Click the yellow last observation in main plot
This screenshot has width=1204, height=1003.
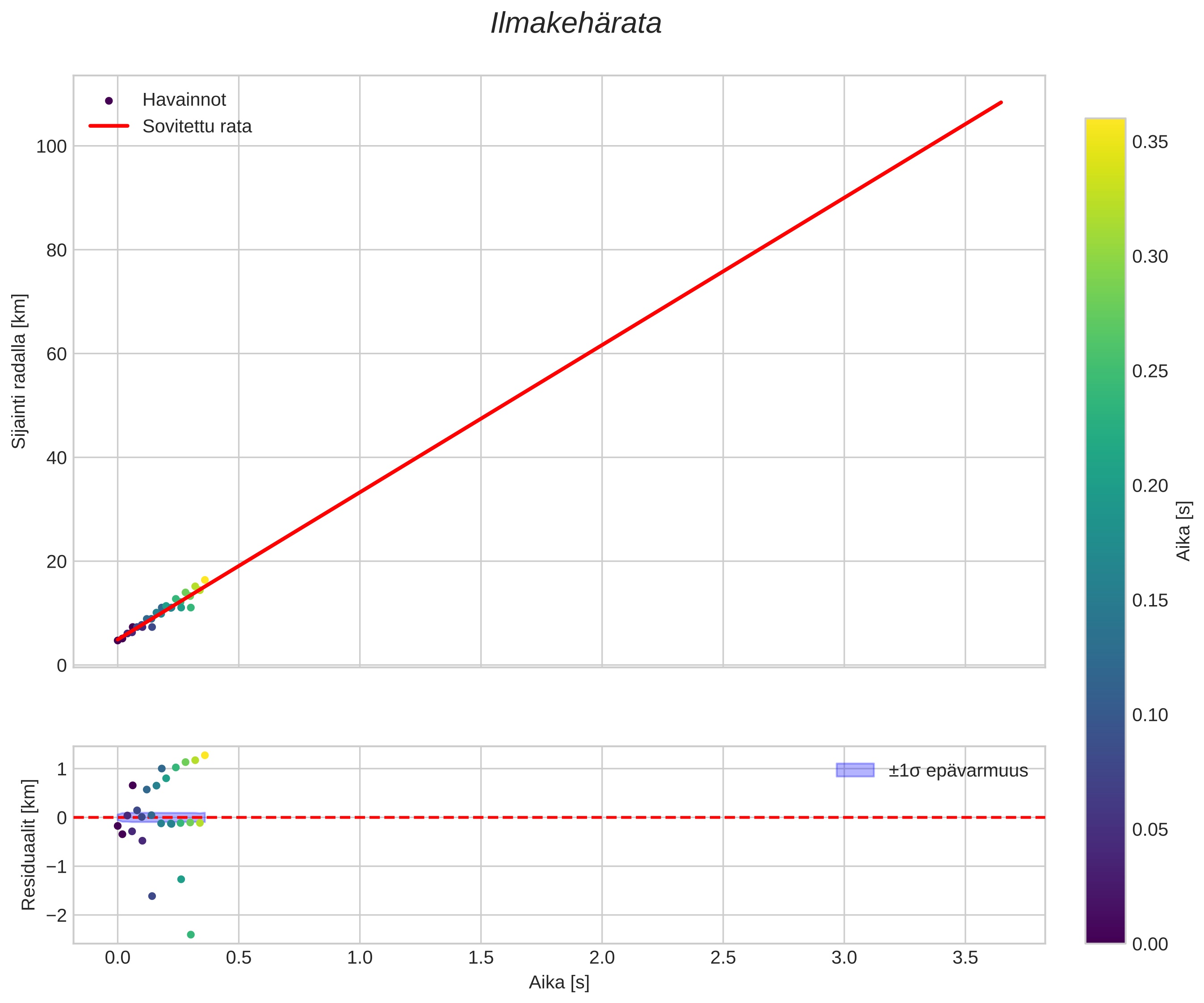click(205, 580)
